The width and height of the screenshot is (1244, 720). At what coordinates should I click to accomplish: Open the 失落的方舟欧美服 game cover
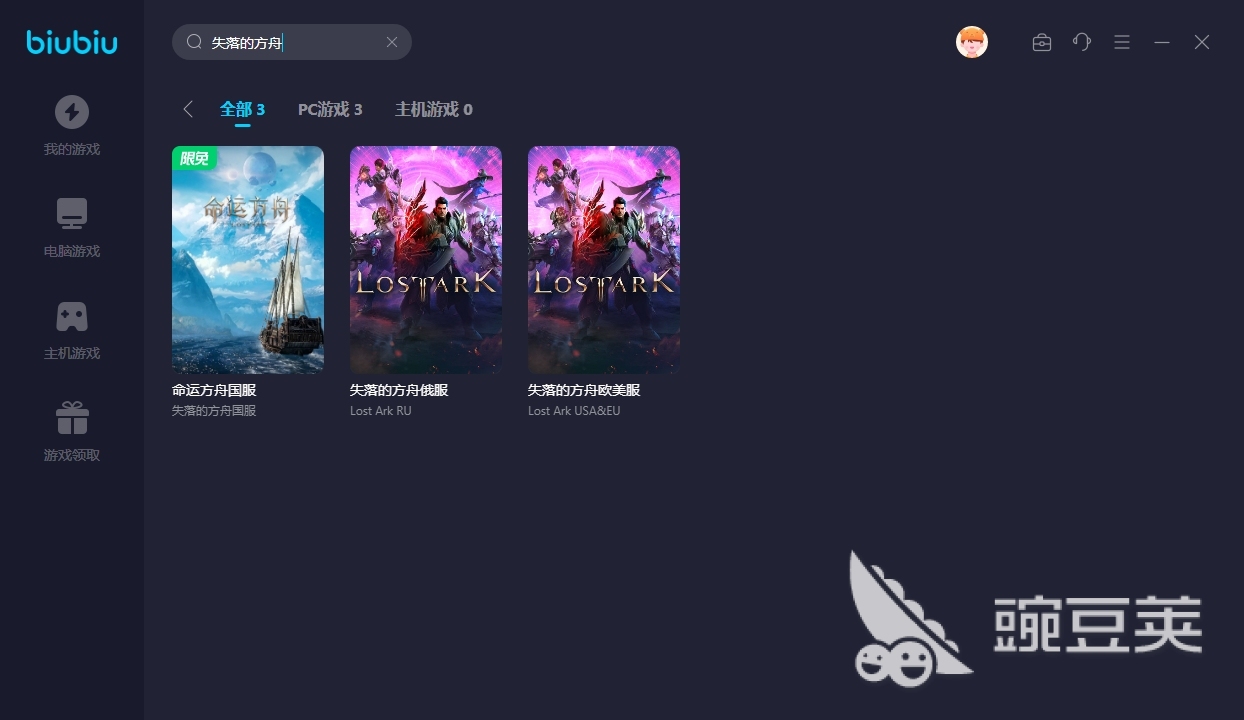pyautogui.click(x=604, y=260)
